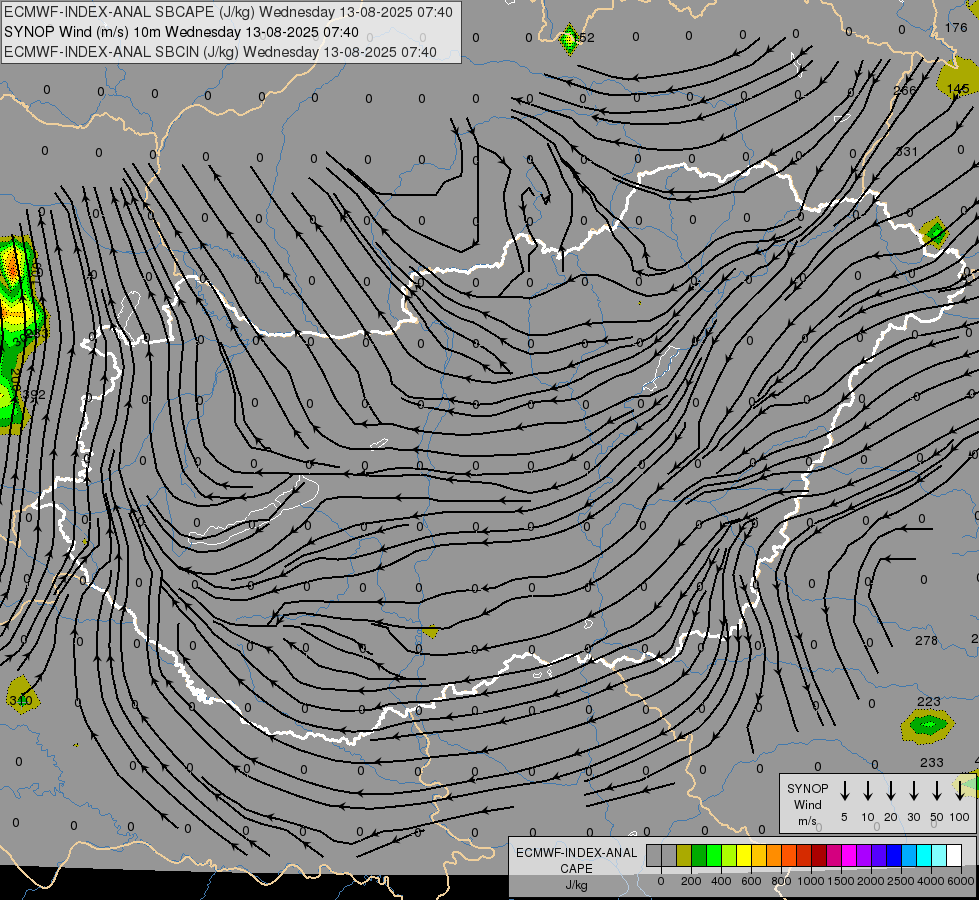Select the dark red swatch right of 1000 tick
This screenshot has width=979, height=900.
(819, 855)
